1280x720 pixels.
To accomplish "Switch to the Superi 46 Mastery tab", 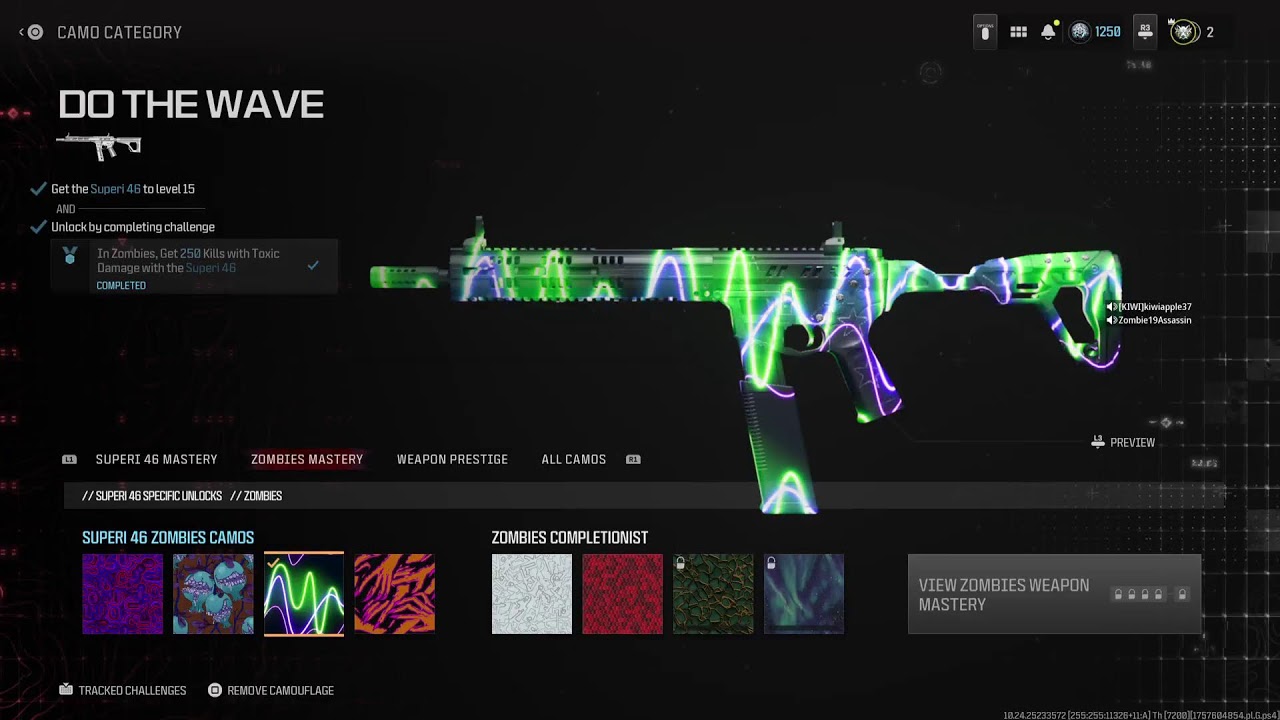I will (x=156, y=460).
